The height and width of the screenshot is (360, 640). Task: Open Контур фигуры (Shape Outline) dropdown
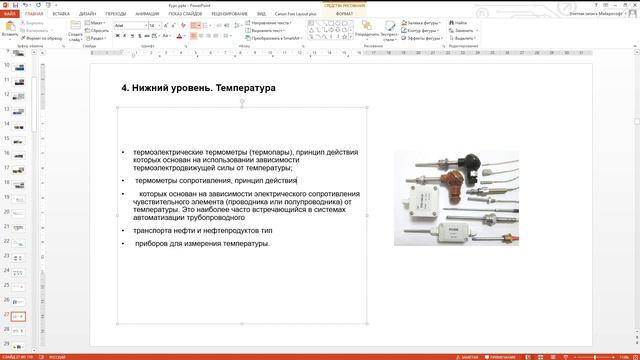click(x=420, y=31)
